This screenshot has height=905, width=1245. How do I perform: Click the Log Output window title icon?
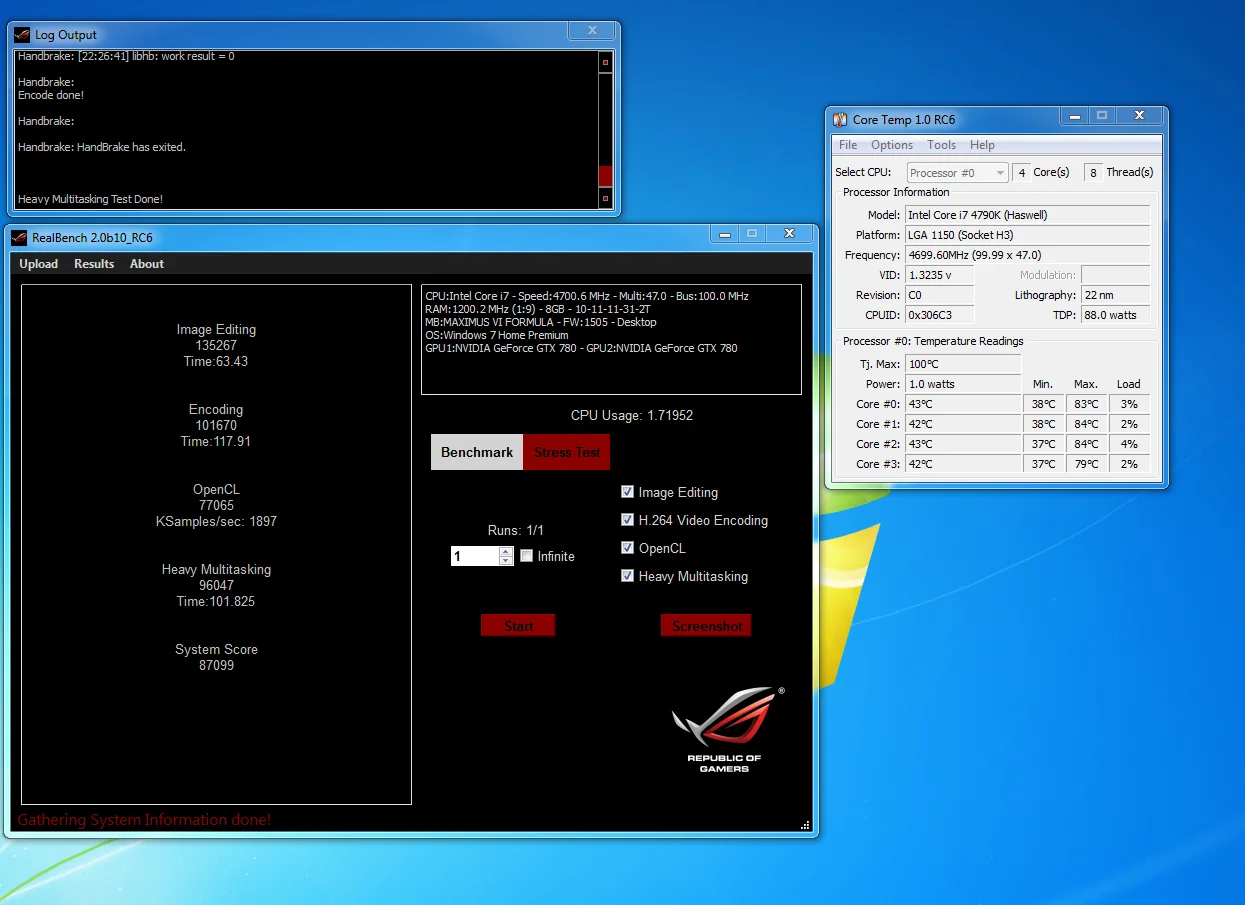coord(23,35)
